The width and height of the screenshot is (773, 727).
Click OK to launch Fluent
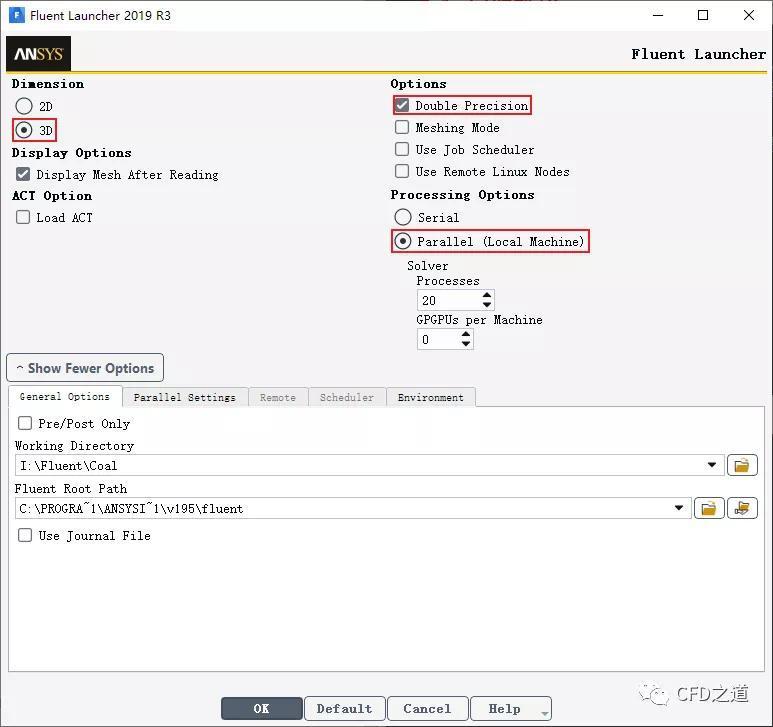262,708
